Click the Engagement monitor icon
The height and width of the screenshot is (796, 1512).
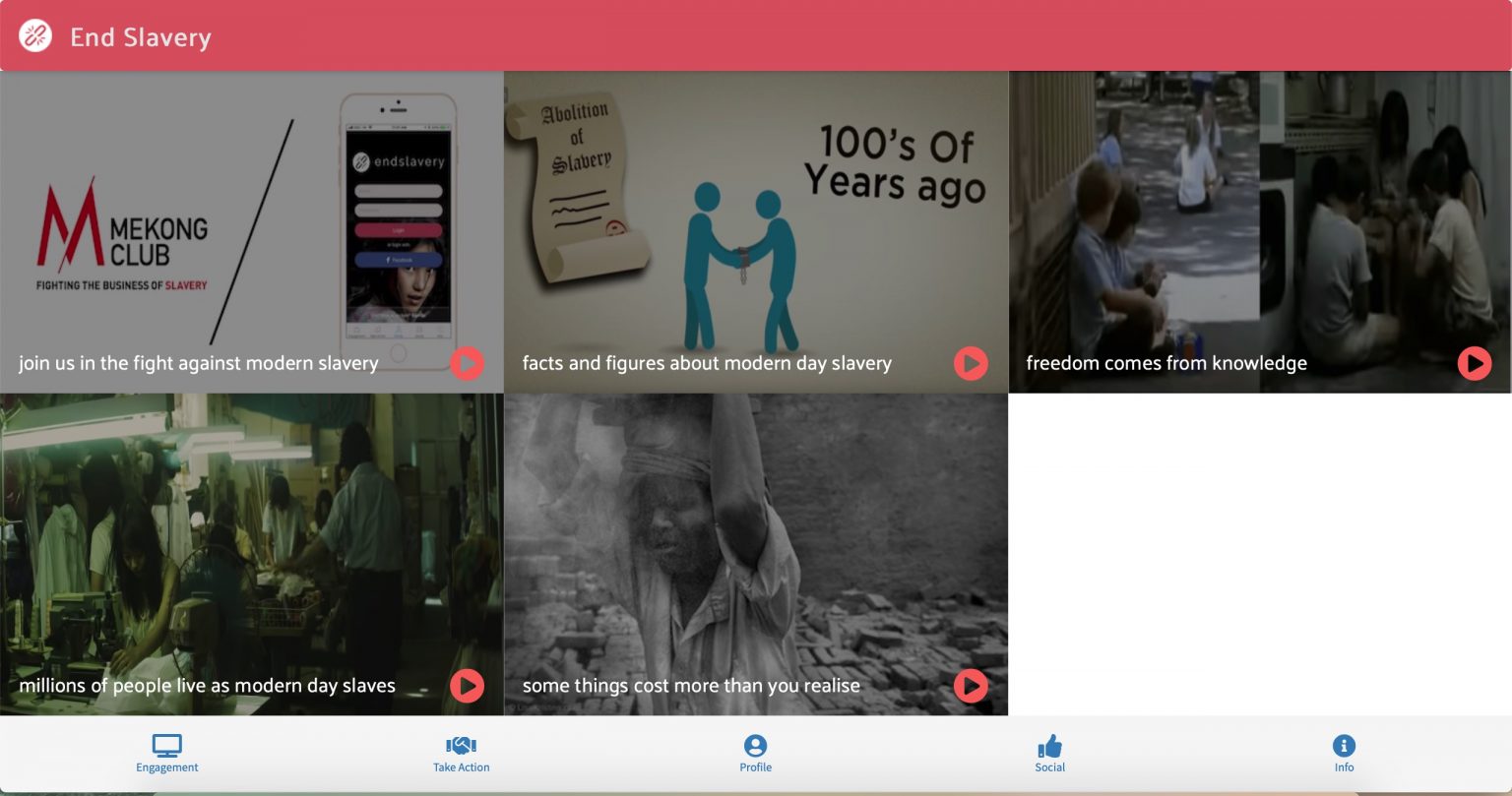click(167, 746)
